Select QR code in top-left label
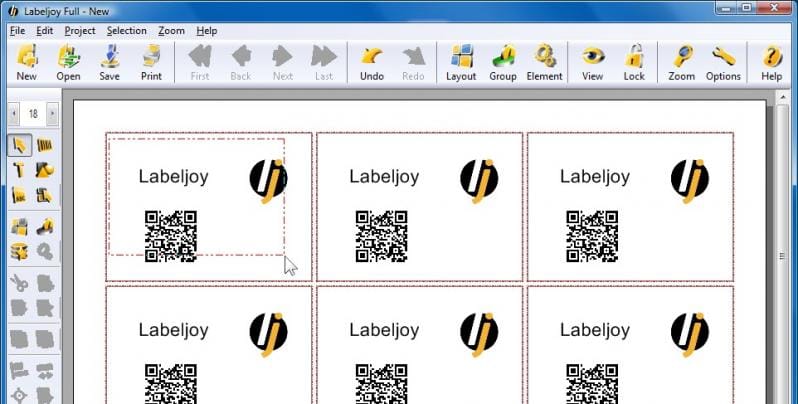The width and height of the screenshot is (798, 404). (171, 236)
